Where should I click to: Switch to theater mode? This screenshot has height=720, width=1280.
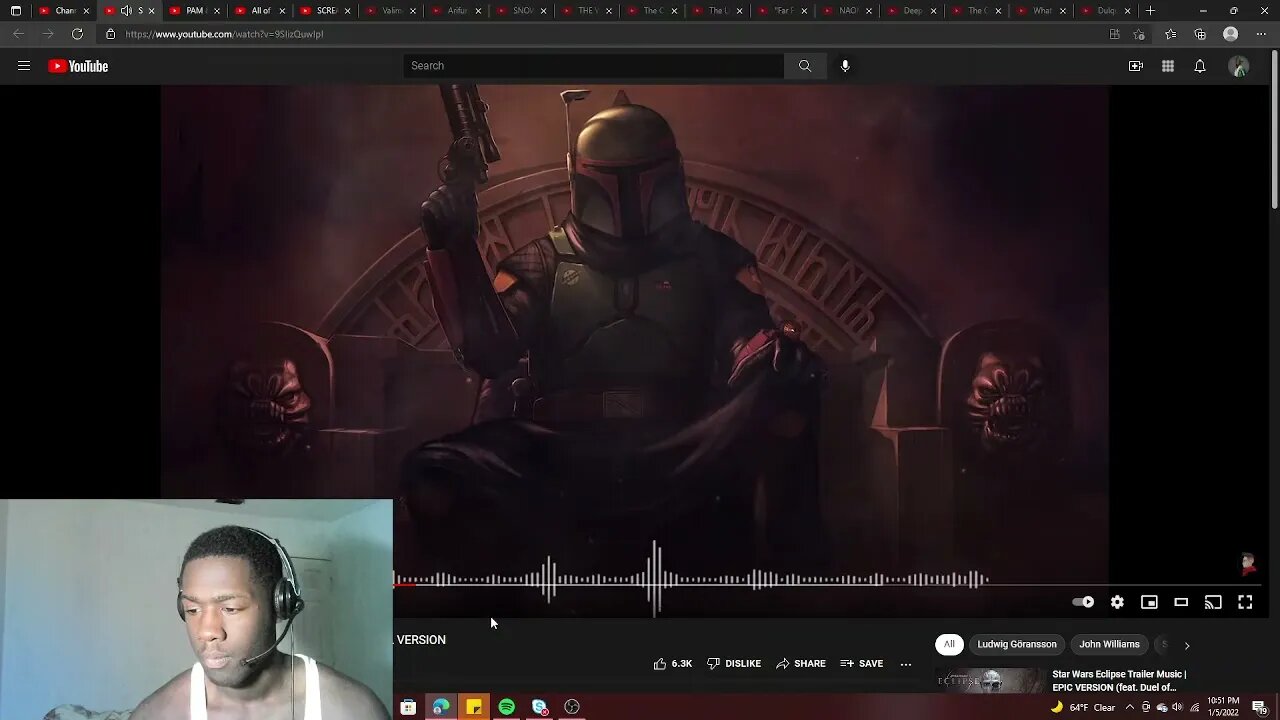(x=1181, y=602)
